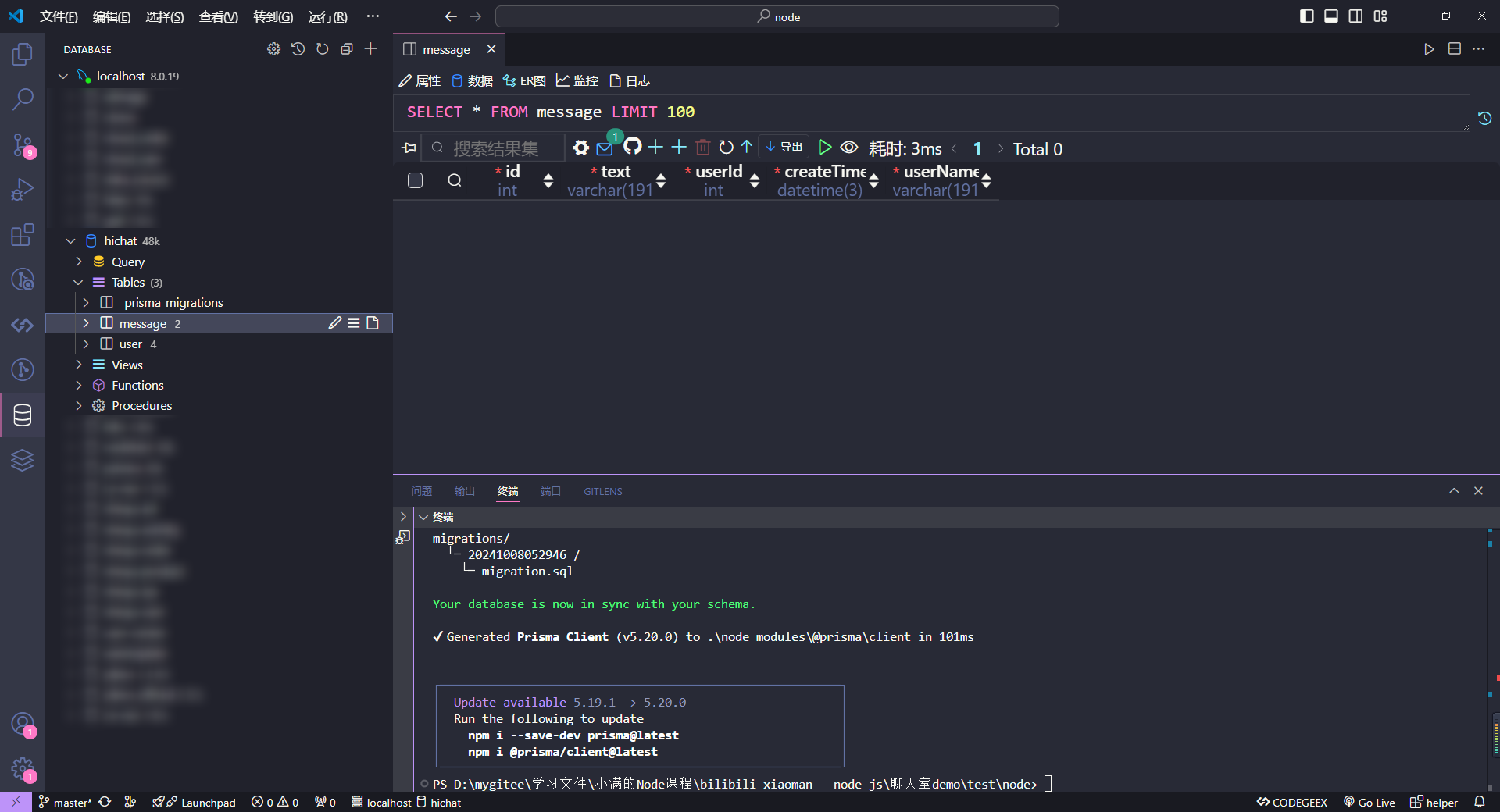Open SQL history clock icon at editor right
This screenshot has height=812, width=1500.
[1485, 118]
